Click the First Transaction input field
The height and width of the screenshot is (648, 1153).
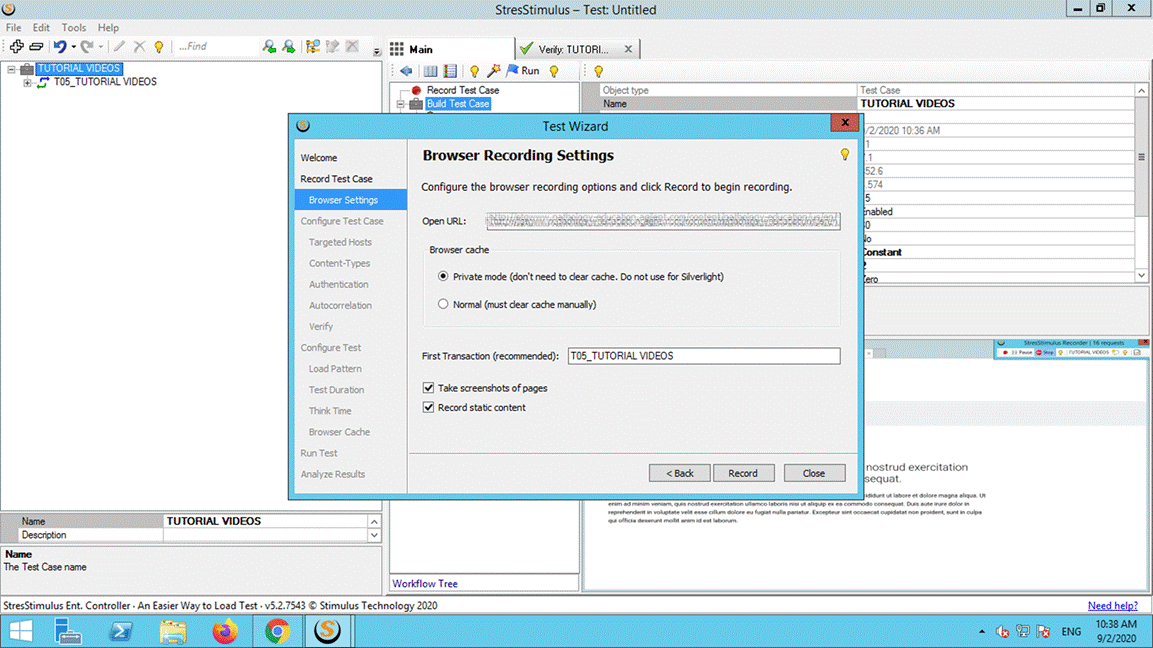704,356
